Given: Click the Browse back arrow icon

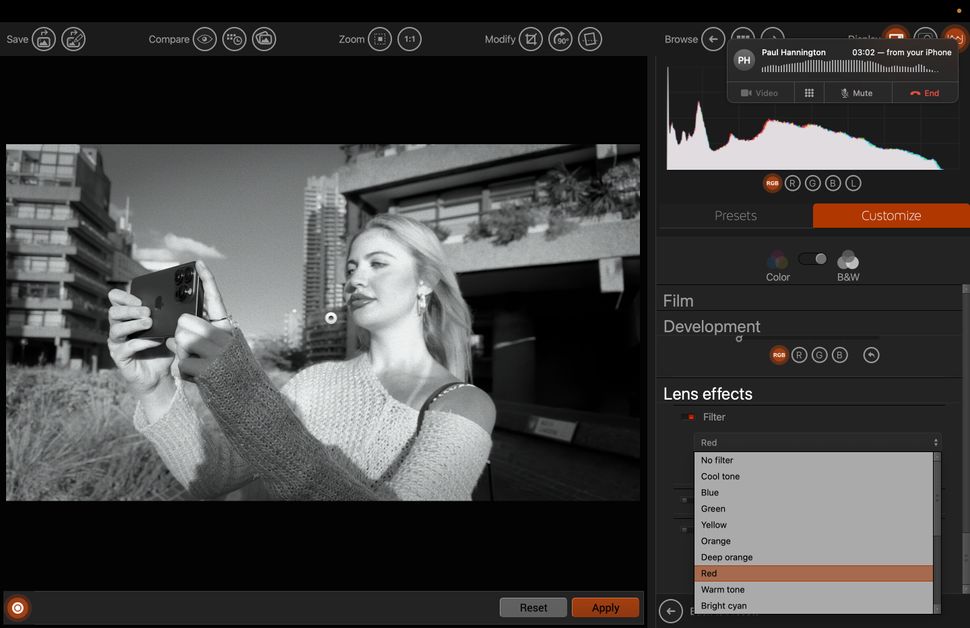Looking at the screenshot, I should [x=713, y=39].
